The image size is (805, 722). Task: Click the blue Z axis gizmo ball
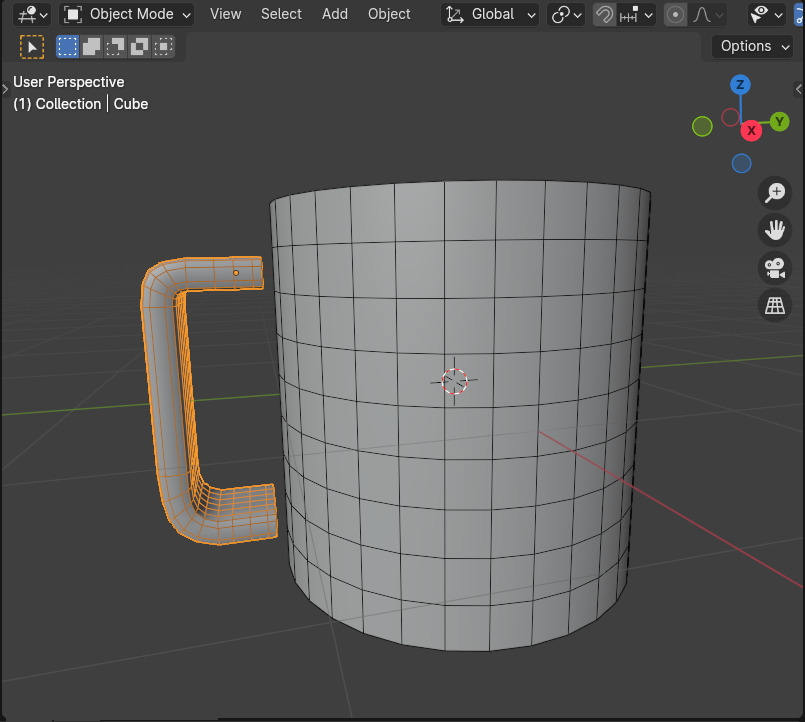pos(740,84)
